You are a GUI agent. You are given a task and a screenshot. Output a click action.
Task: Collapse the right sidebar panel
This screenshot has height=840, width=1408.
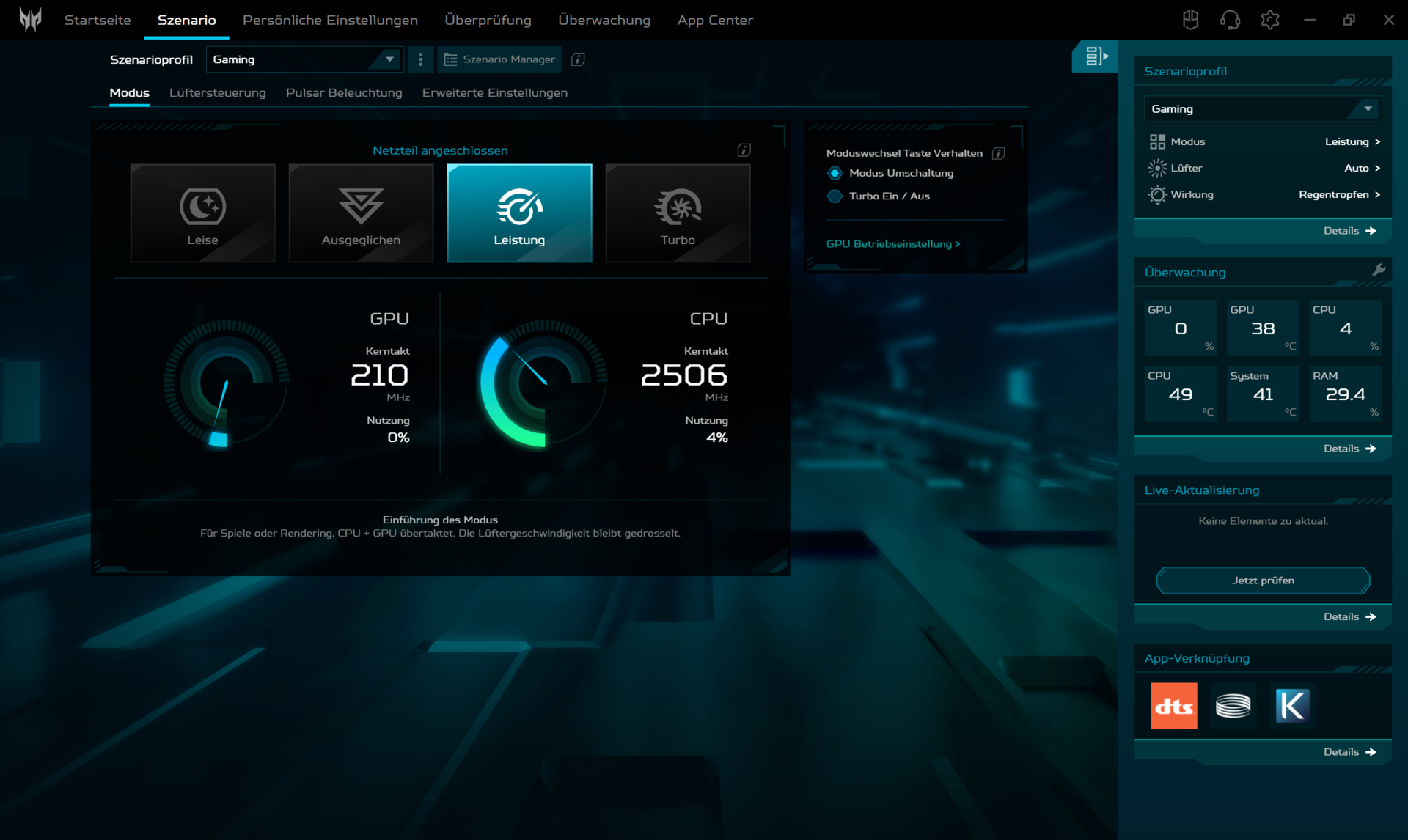click(x=1096, y=56)
